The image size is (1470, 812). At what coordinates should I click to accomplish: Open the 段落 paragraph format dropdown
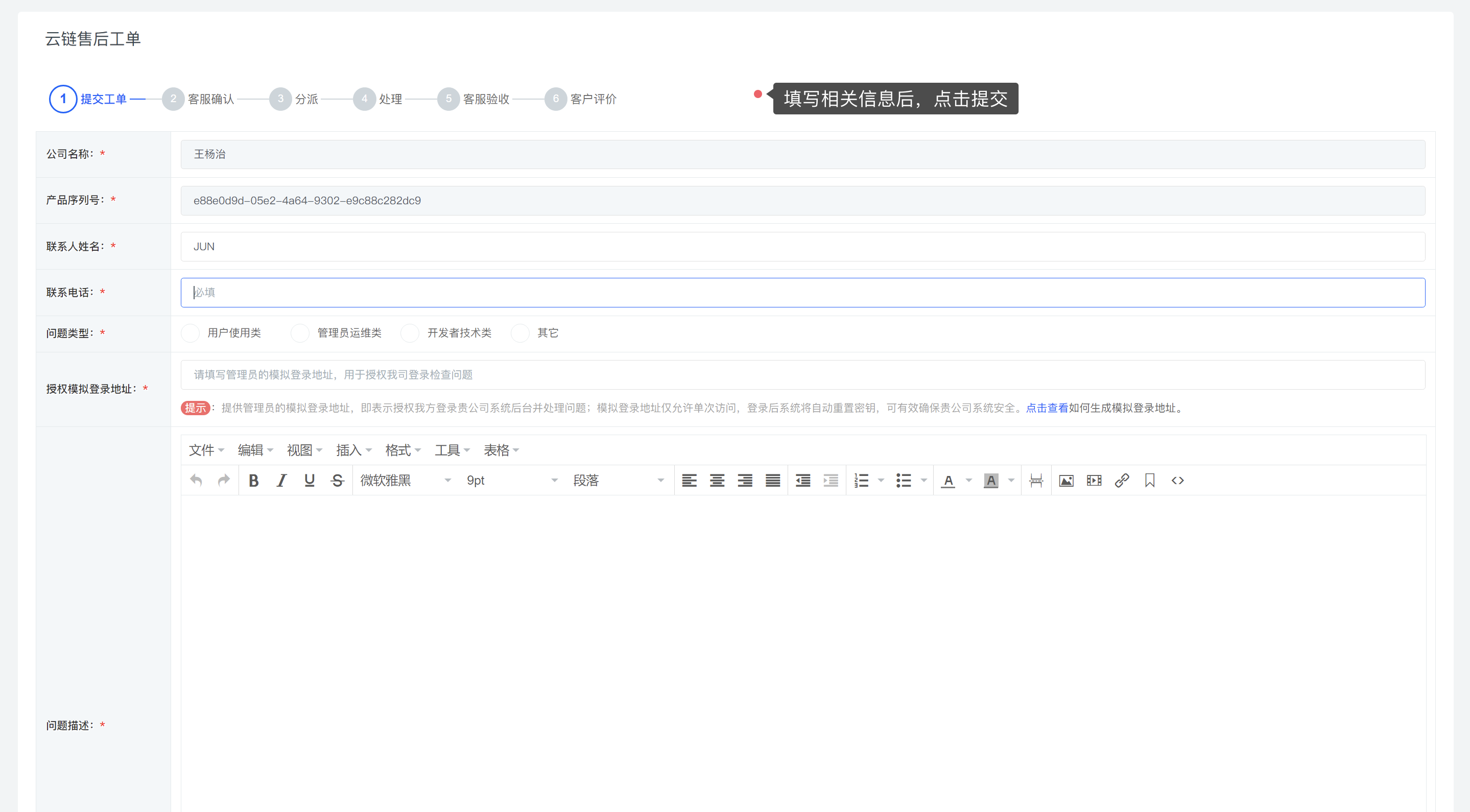coord(618,481)
